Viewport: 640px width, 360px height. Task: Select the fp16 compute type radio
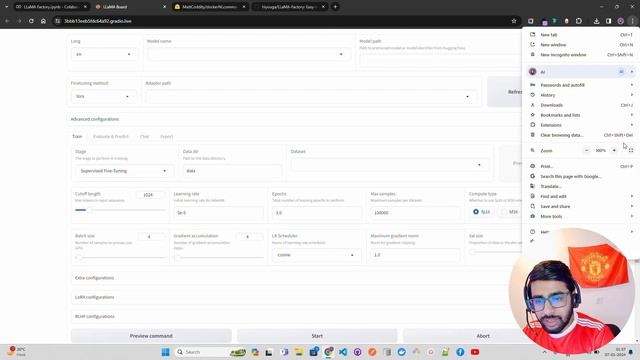point(476,212)
